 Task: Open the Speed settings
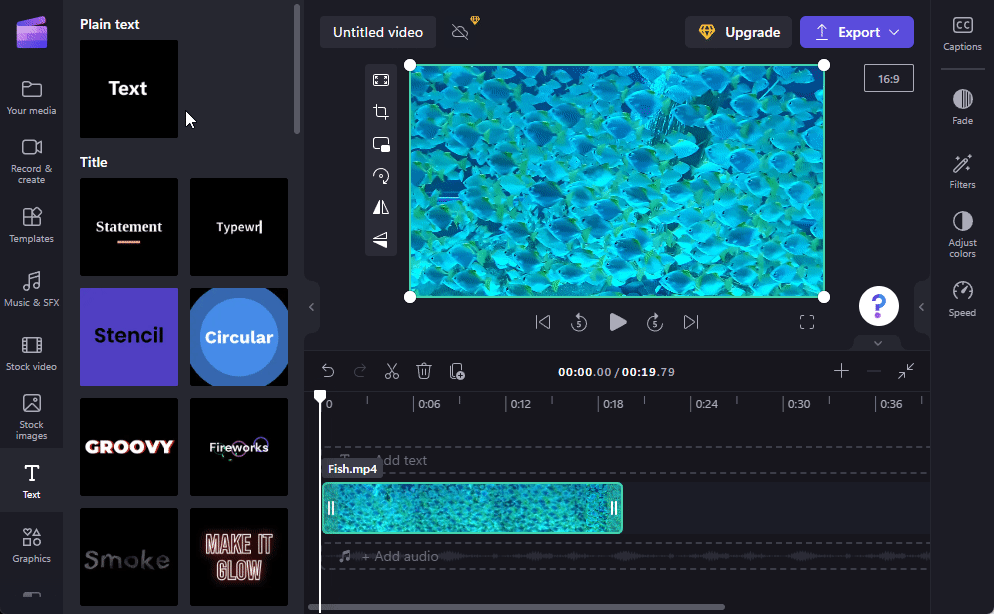[x=962, y=298]
